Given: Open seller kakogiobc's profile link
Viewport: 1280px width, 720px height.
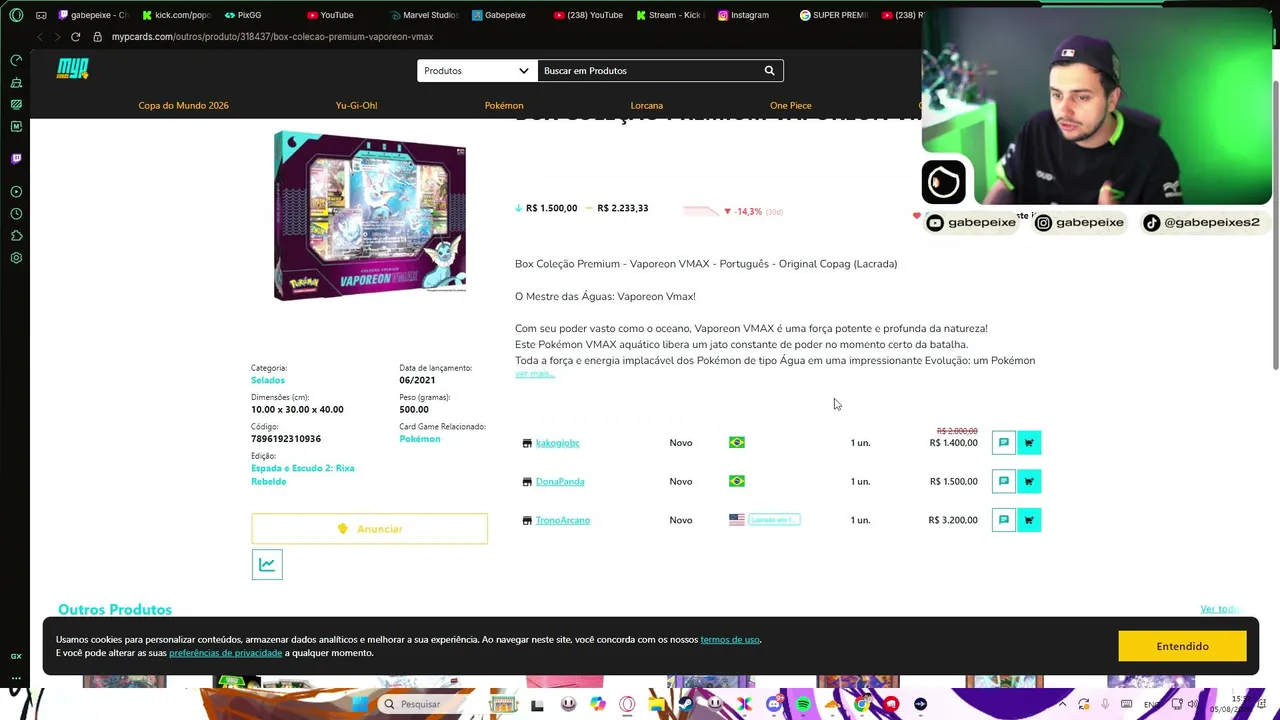Looking at the screenshot, I should [x=558, y=443].
